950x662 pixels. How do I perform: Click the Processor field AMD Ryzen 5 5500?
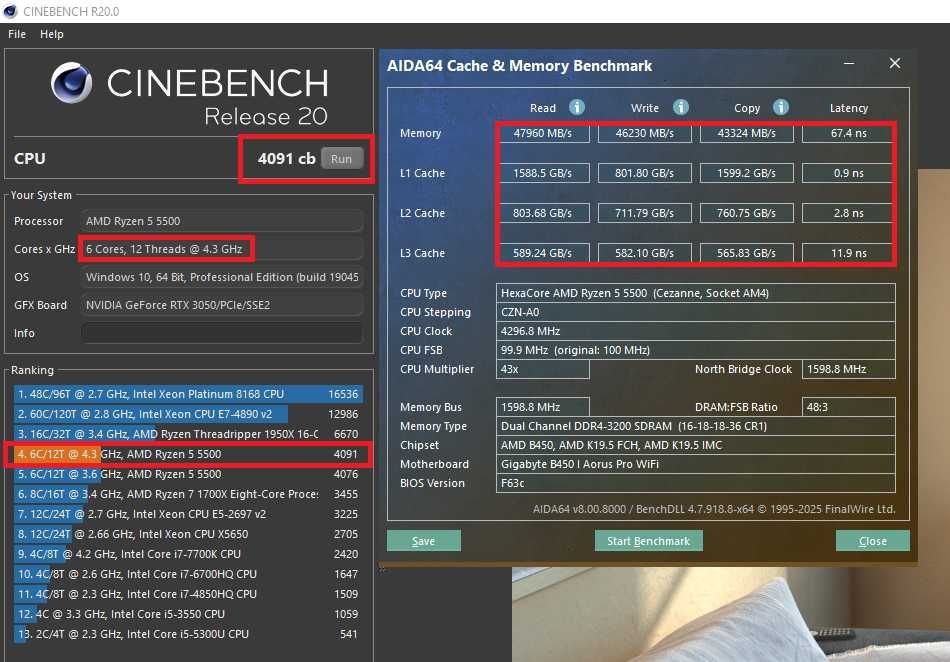pyautogui.click(x=222, y=221)
